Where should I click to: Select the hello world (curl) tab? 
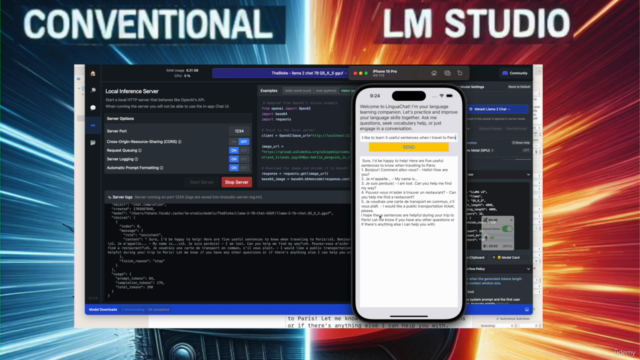(x=298, y=91)
